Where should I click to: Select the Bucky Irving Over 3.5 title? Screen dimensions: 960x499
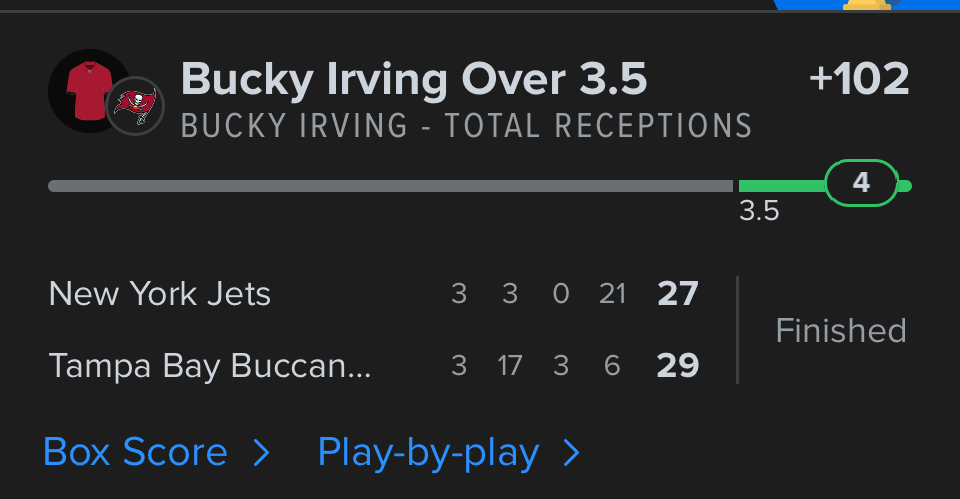tap(413, 79)
